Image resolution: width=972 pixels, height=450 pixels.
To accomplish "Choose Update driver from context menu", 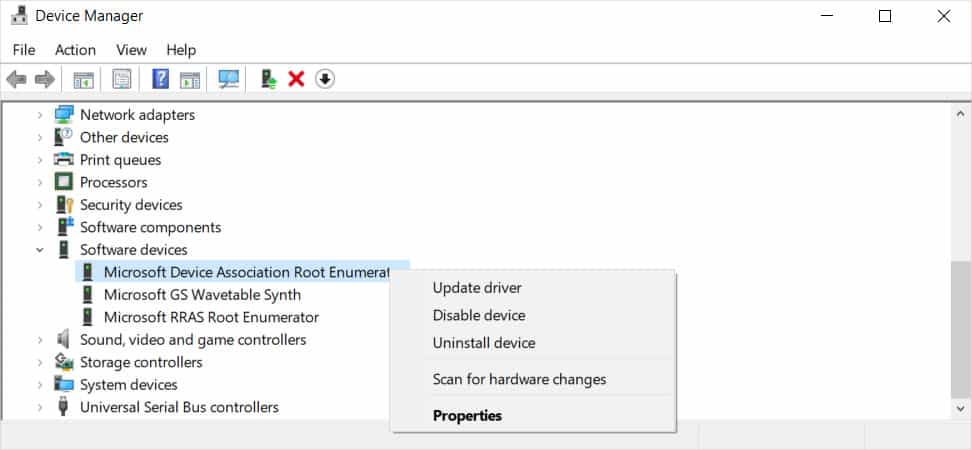I will tap(477, 288).
